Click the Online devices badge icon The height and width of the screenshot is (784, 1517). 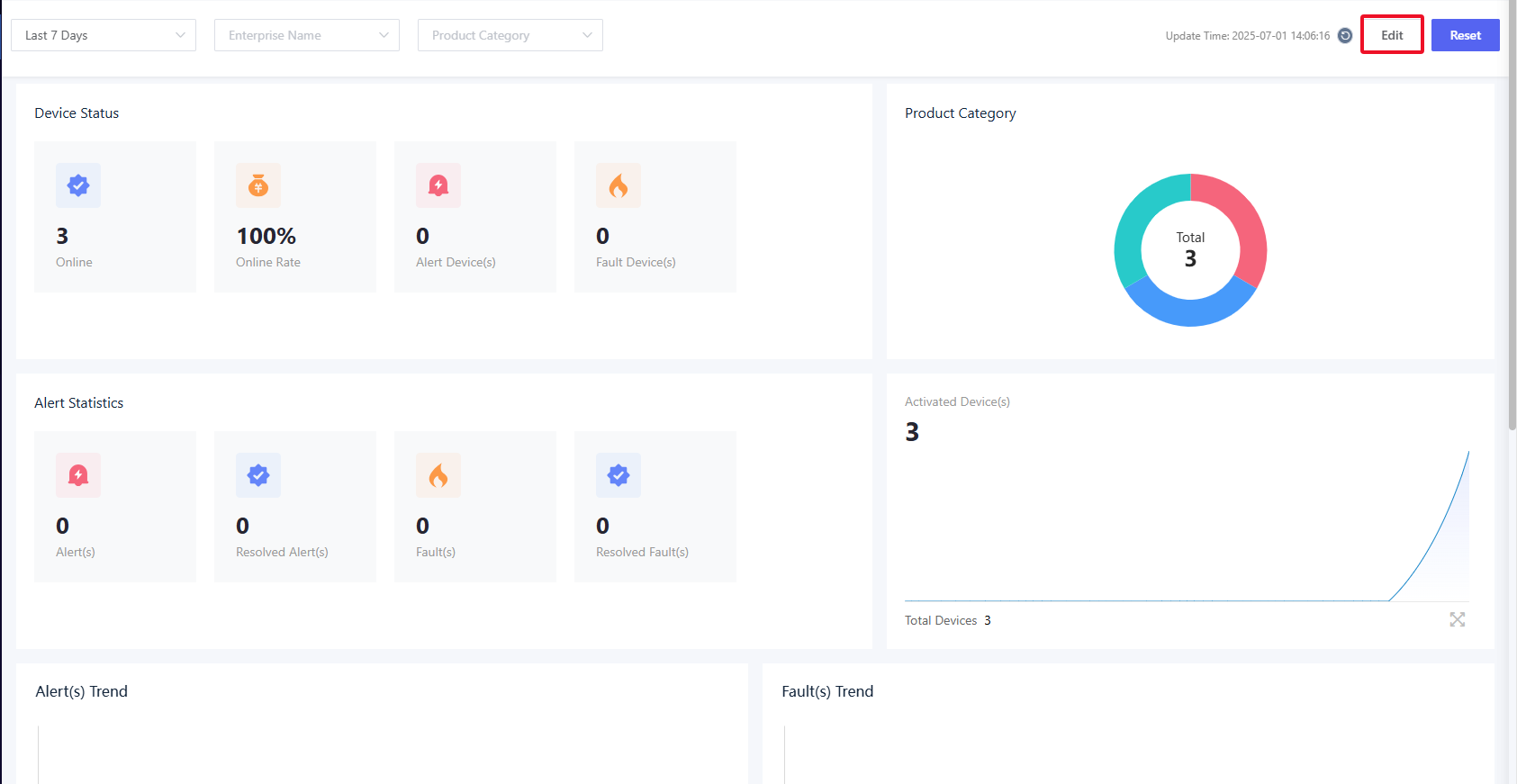(x=78, y=185)
